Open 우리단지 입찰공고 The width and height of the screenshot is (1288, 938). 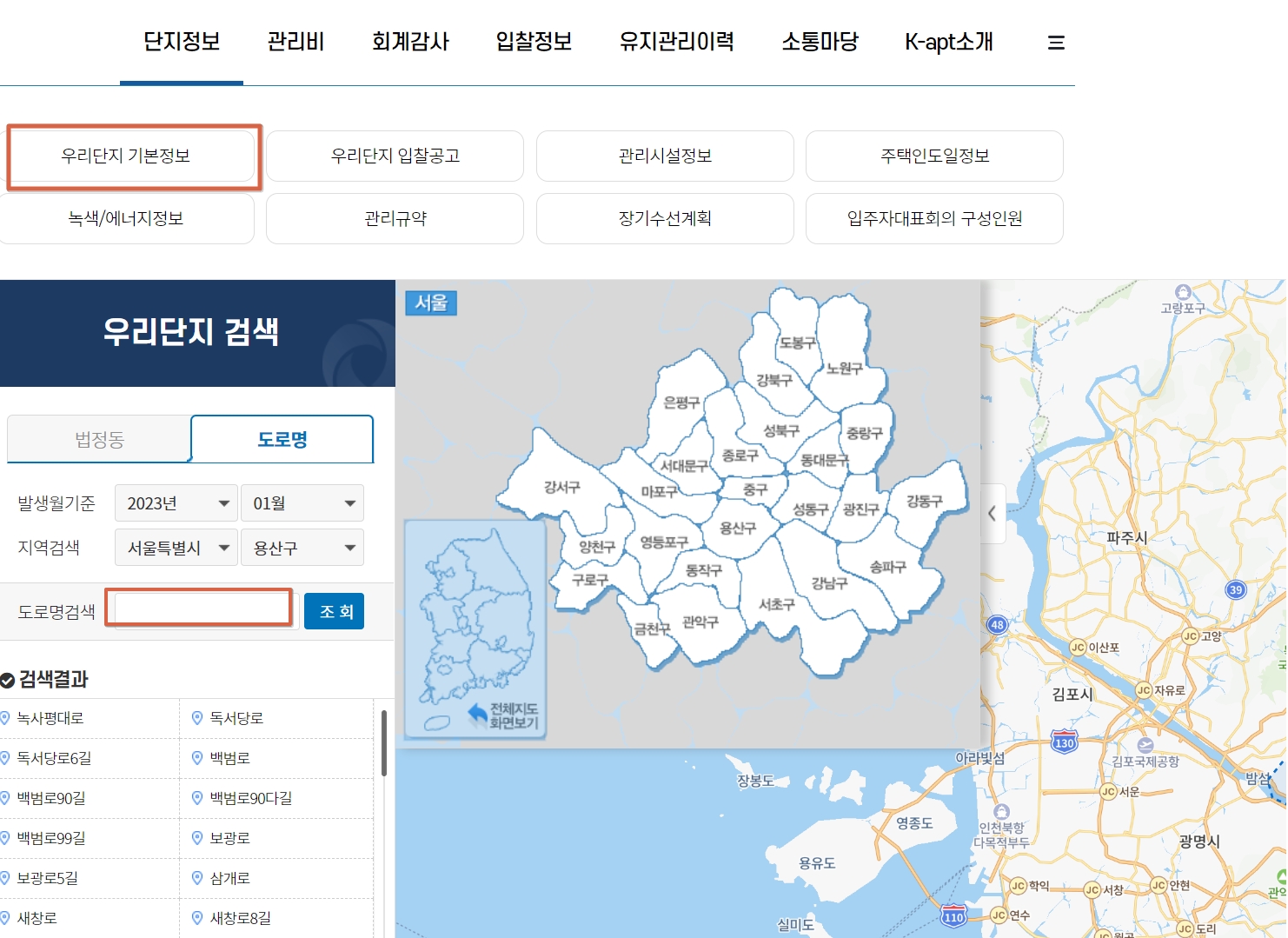[x=395, y=156]
